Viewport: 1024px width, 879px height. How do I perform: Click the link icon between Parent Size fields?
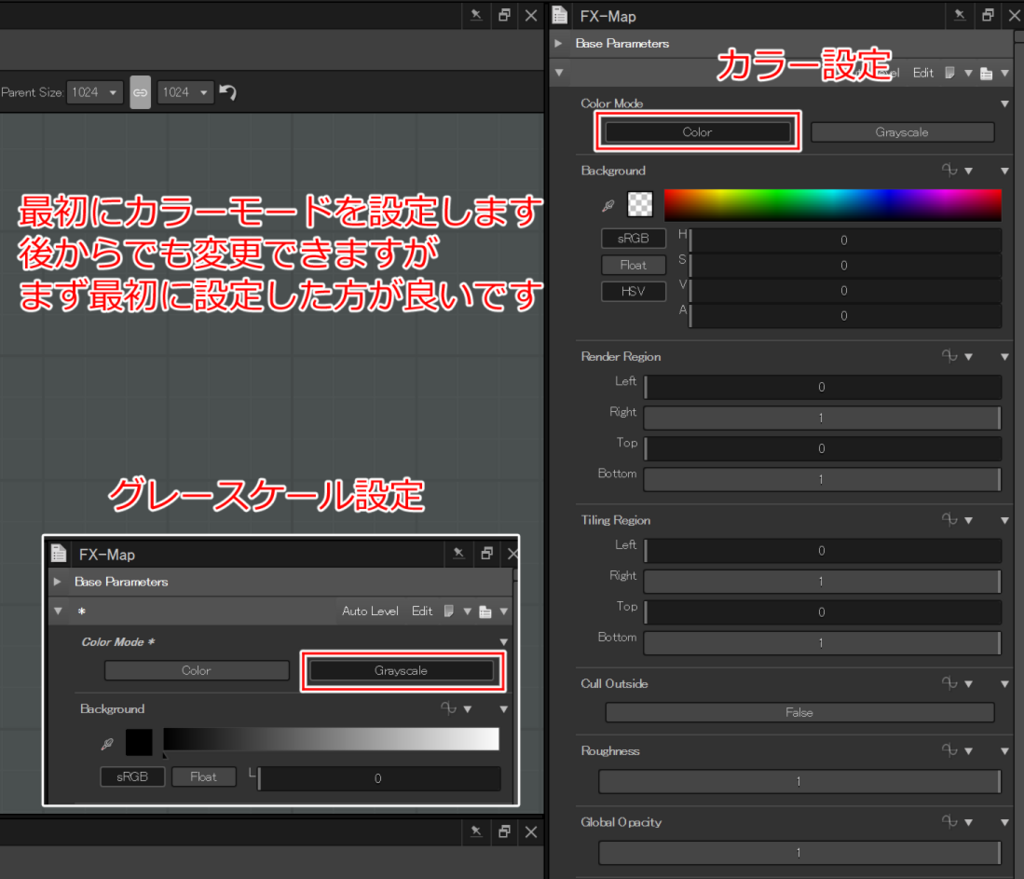point(140,92)
